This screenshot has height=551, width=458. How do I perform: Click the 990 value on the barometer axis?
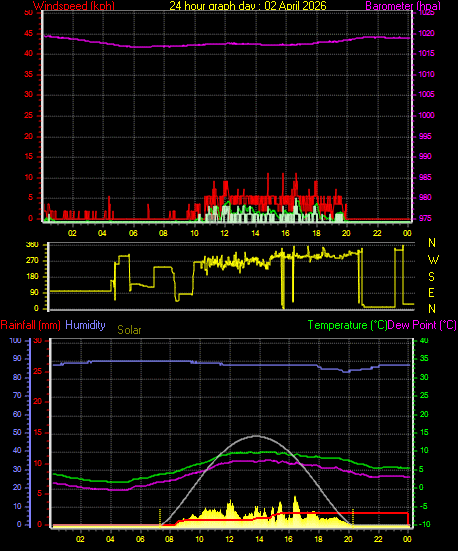[x=425, y=156]
